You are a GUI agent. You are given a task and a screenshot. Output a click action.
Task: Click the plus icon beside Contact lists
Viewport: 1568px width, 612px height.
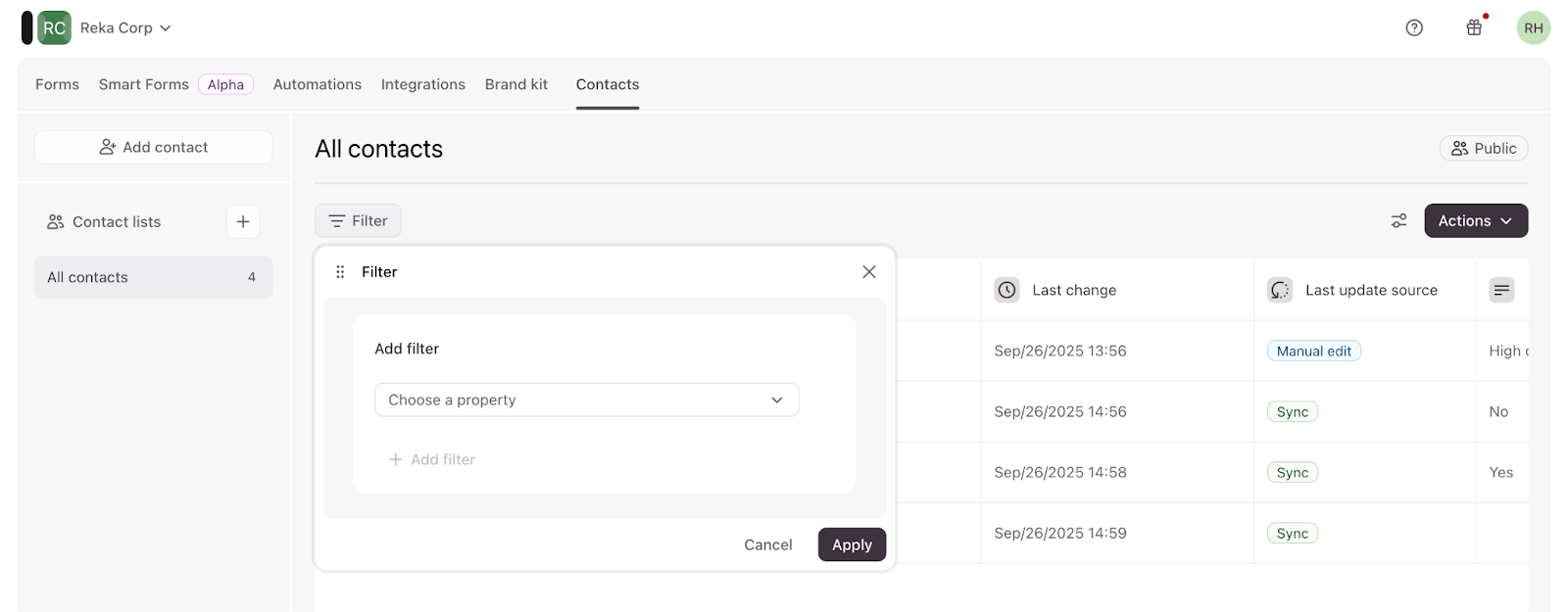click(243, 222)
